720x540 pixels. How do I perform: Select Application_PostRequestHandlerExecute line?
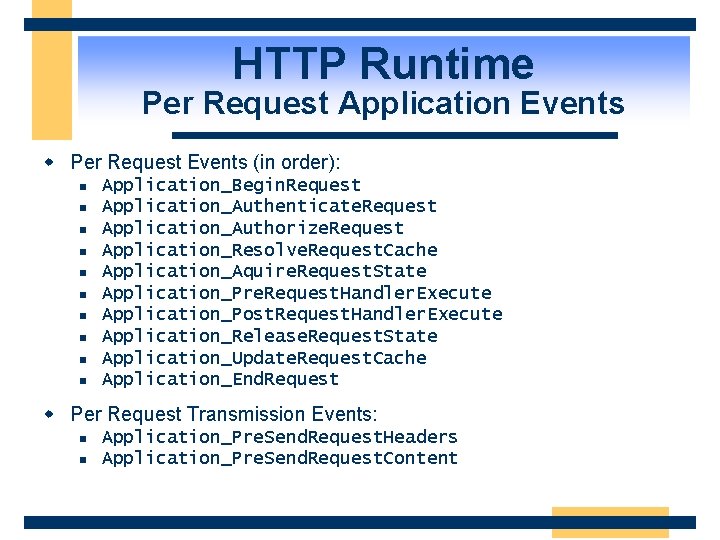coord(302,315)
